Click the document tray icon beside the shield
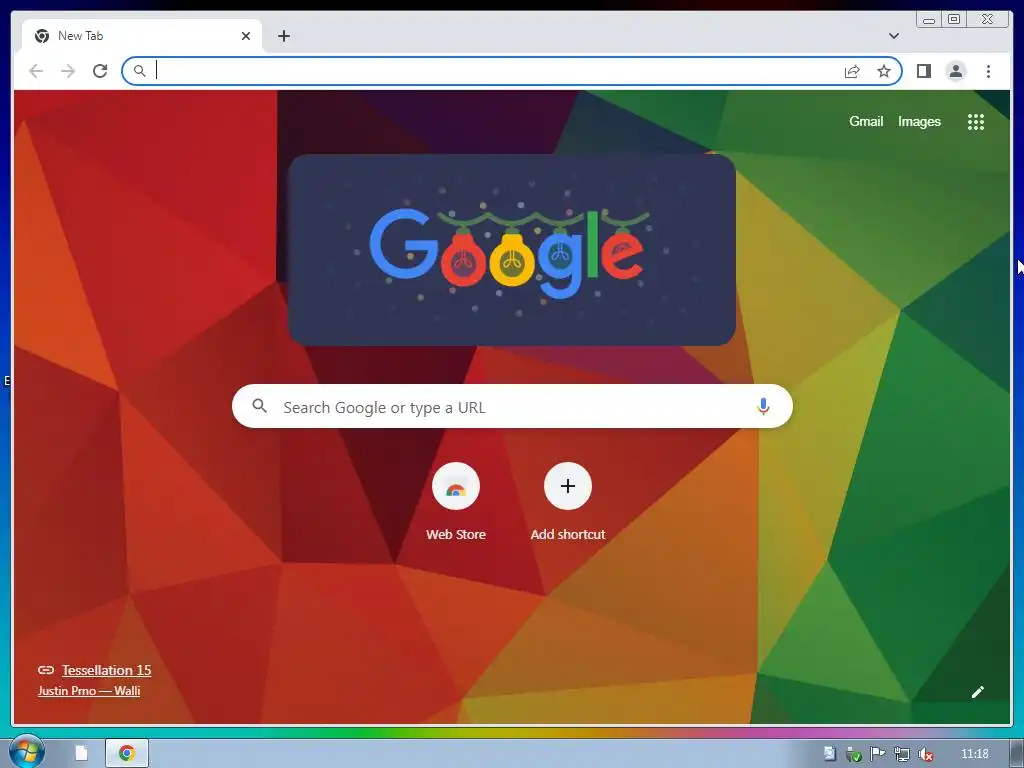1024x768 pixels. [829, 754]
